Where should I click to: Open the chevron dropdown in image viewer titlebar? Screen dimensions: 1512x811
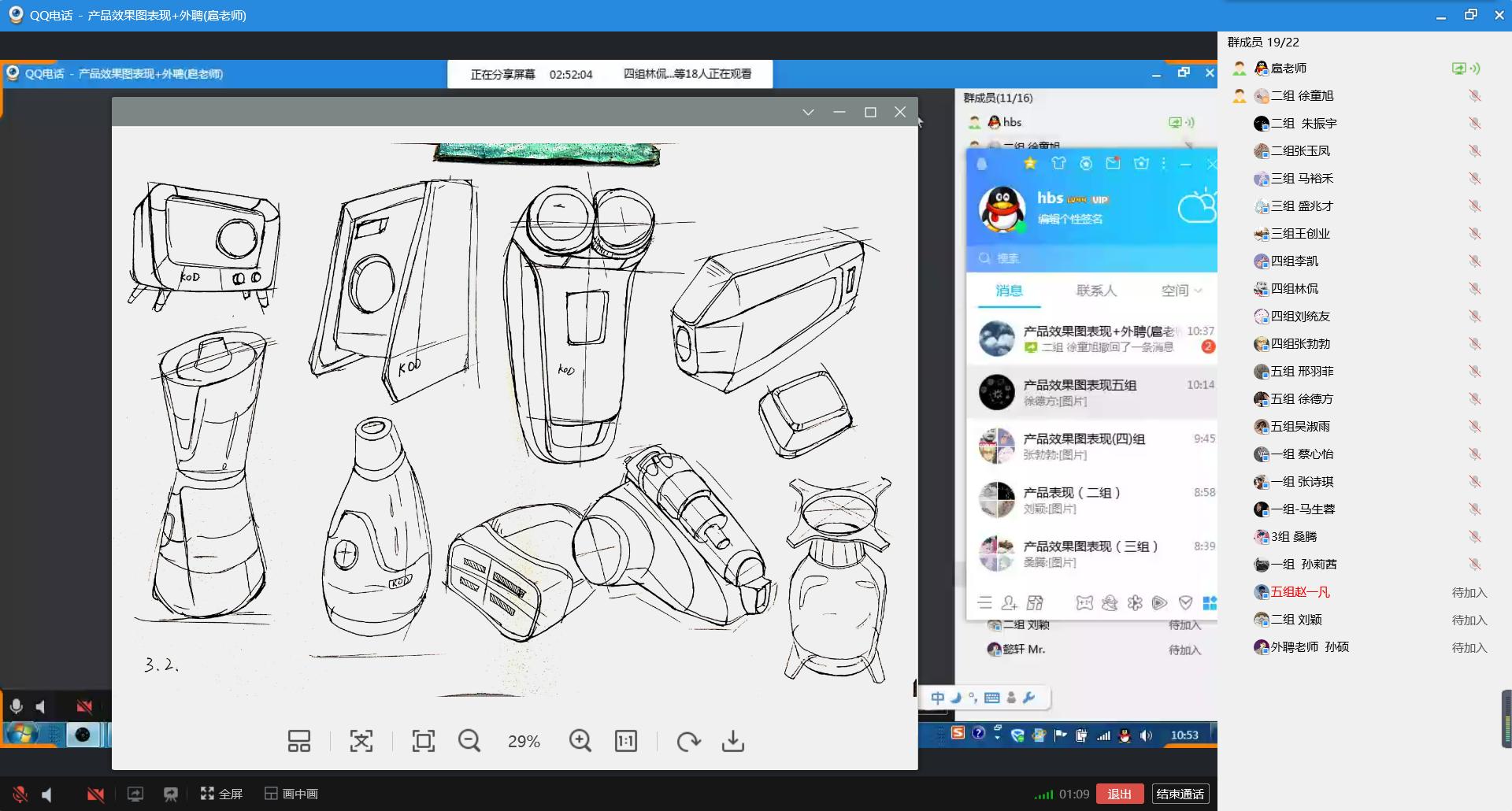point(808,113)
